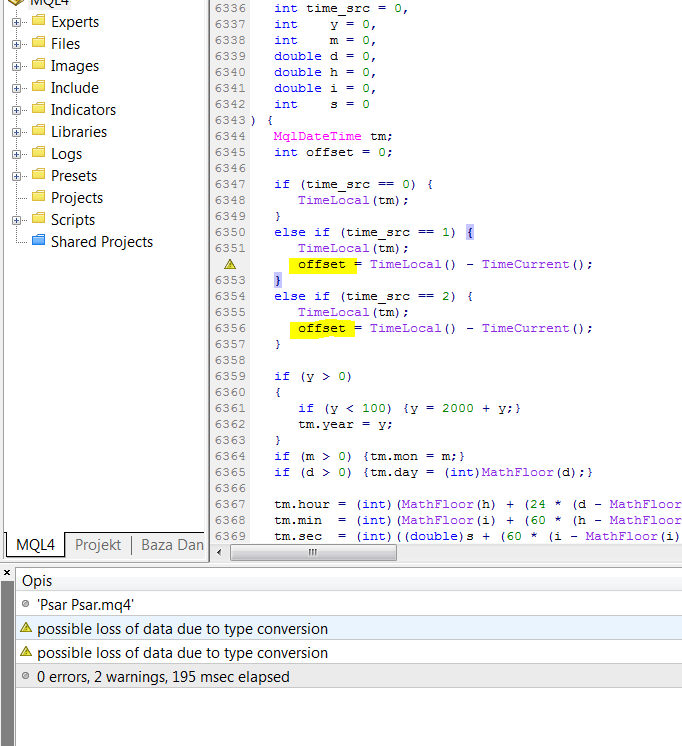Click the bullet icon beside '0 errors, 2 warnings'
The width and height of the screenshot is (682, 746).
pos(26,676)
